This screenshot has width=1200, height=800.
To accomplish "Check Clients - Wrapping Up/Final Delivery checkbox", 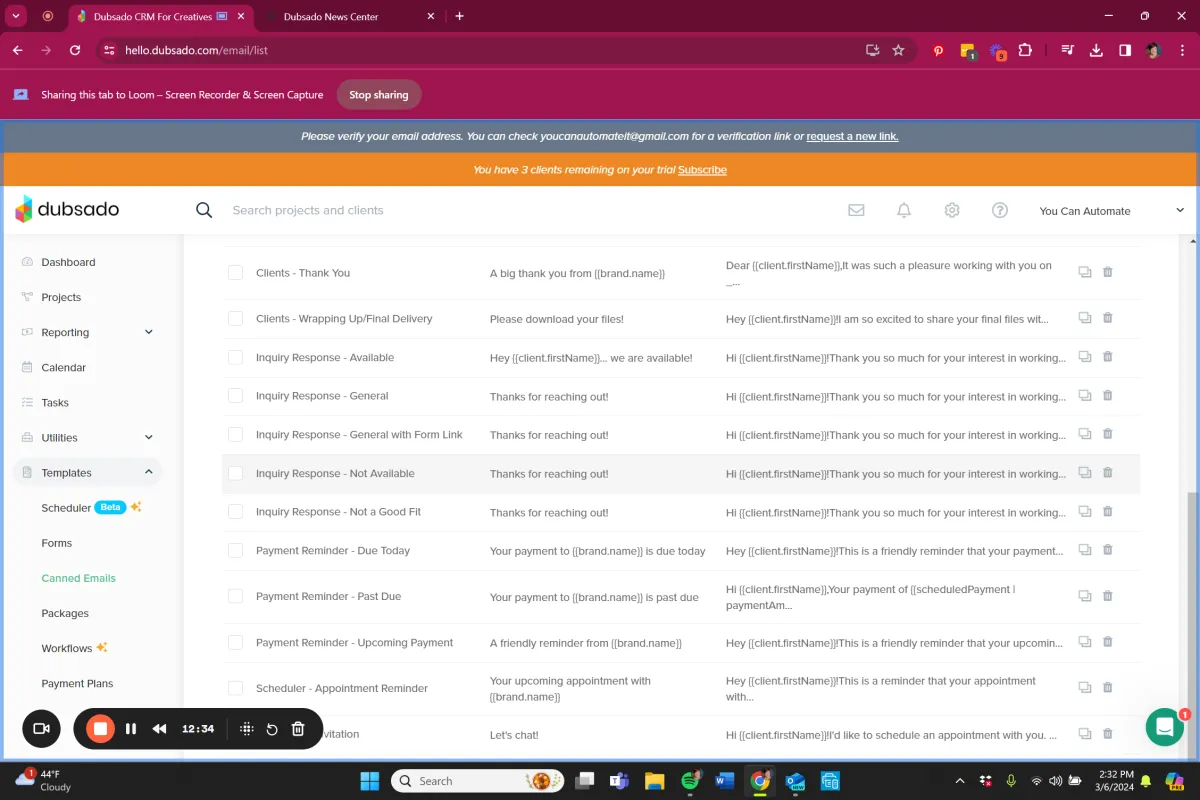I will [x=235, y=318].
